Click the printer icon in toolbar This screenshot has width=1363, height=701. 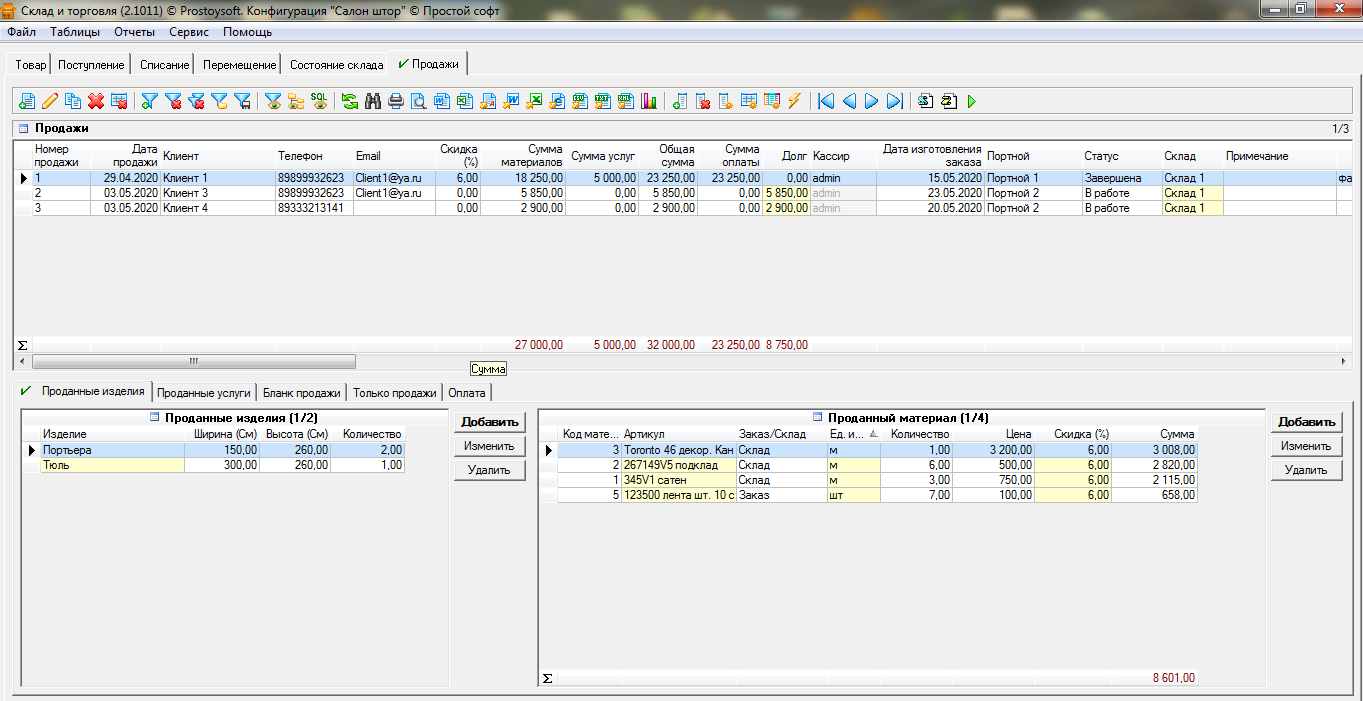pos(396,101)
